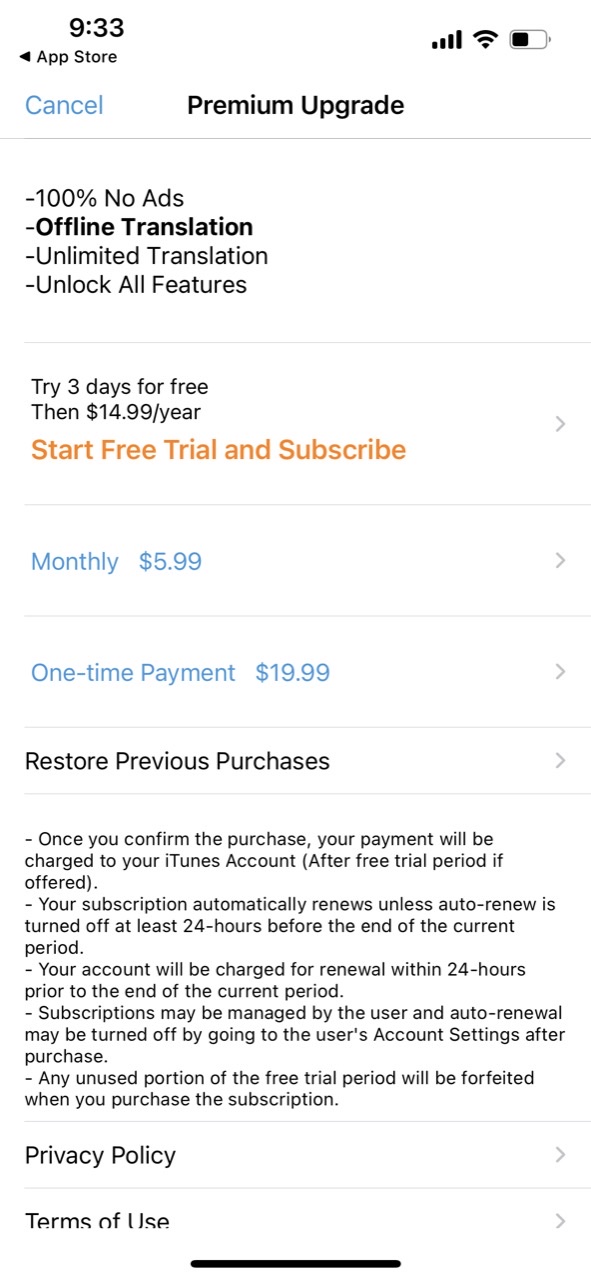
Task: Tap the battery indicator in status bar
Action: (x=530, y=40)
